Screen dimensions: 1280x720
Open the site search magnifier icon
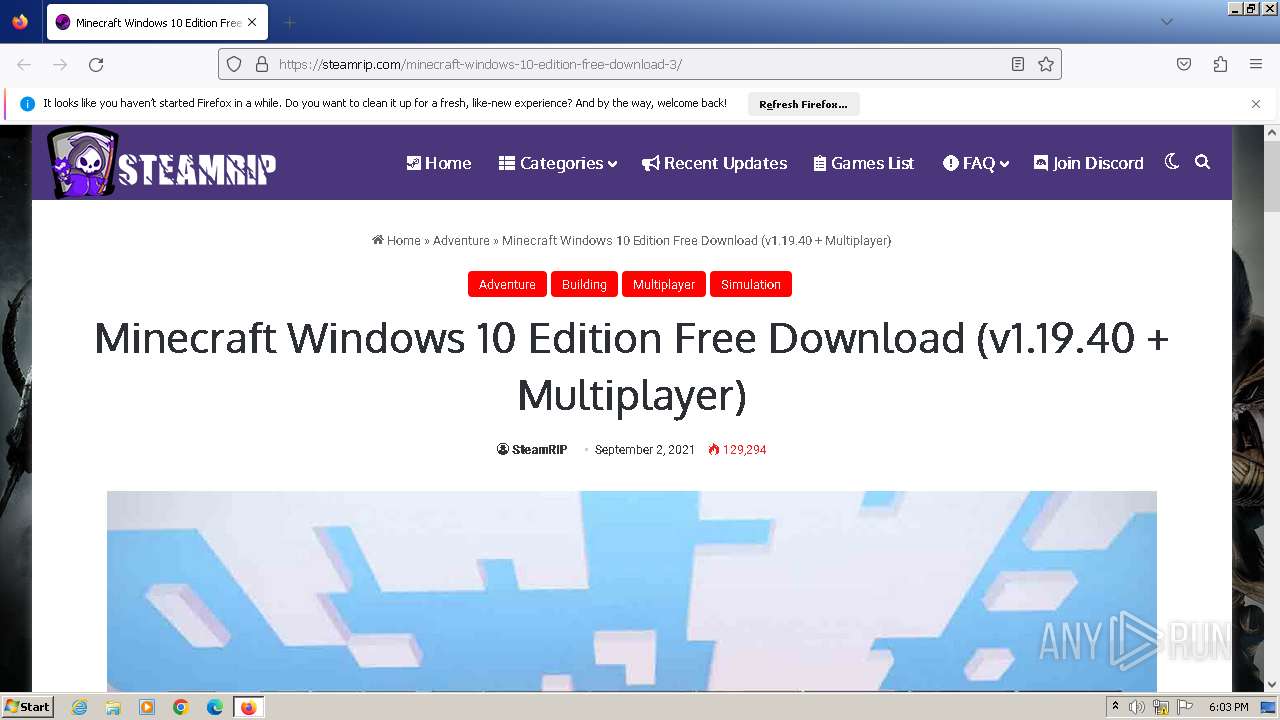point(1202,162)
